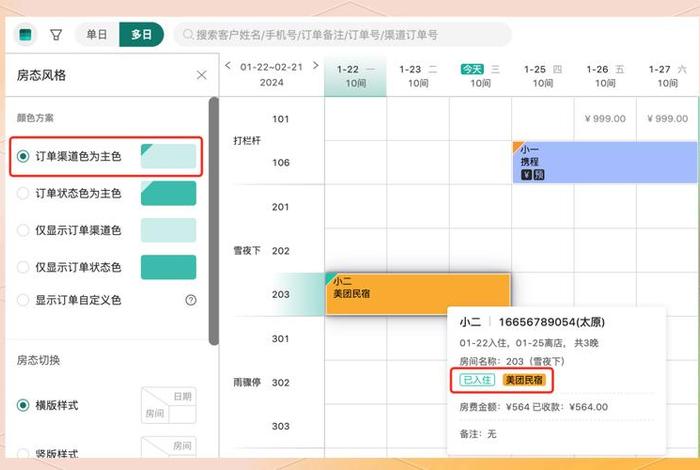Click room 201 row label
Image resolution: width=700 pixels, height=470 pixels.
[280, 207]
